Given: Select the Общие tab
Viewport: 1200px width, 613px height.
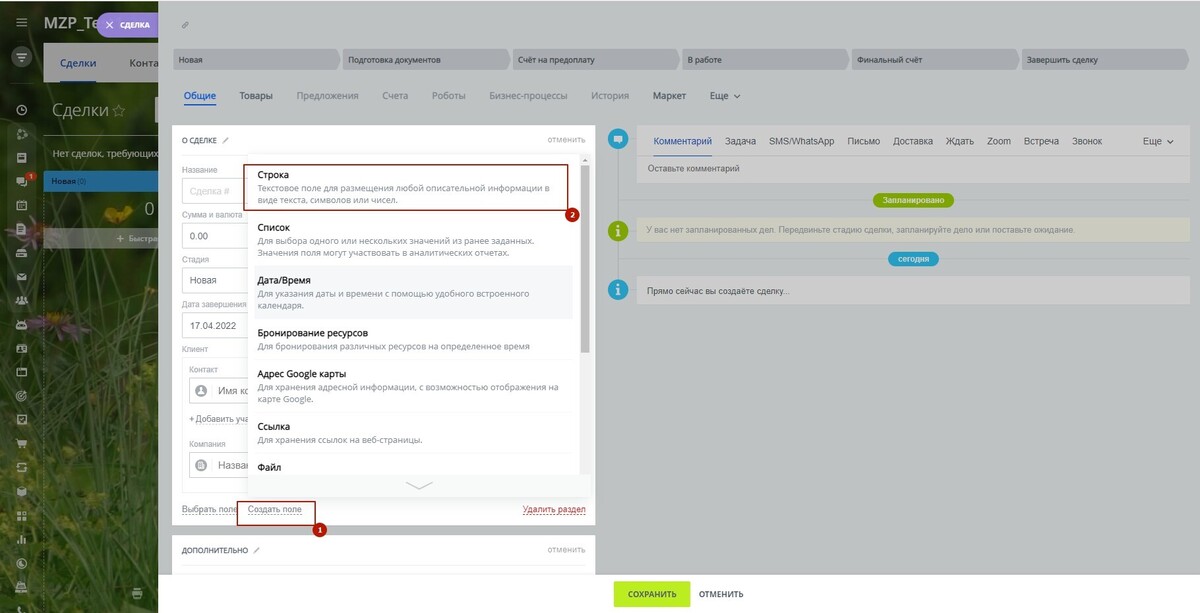Looking at the screenshot, I should pos(200,96).
